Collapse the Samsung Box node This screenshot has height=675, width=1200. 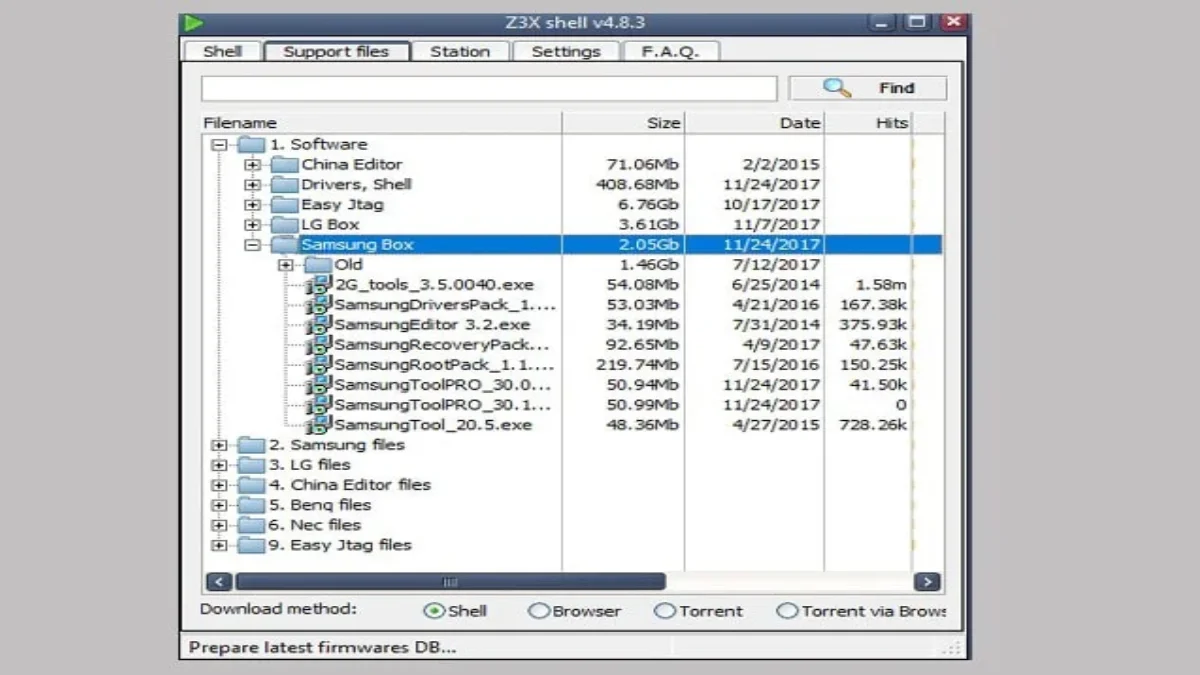coord(252,245)
